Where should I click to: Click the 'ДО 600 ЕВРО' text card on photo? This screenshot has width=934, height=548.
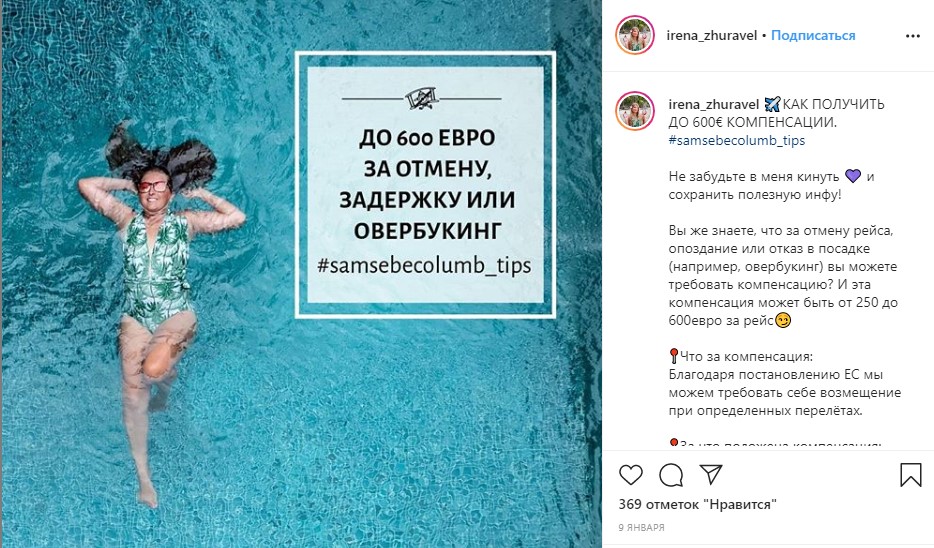coord(425,185)
